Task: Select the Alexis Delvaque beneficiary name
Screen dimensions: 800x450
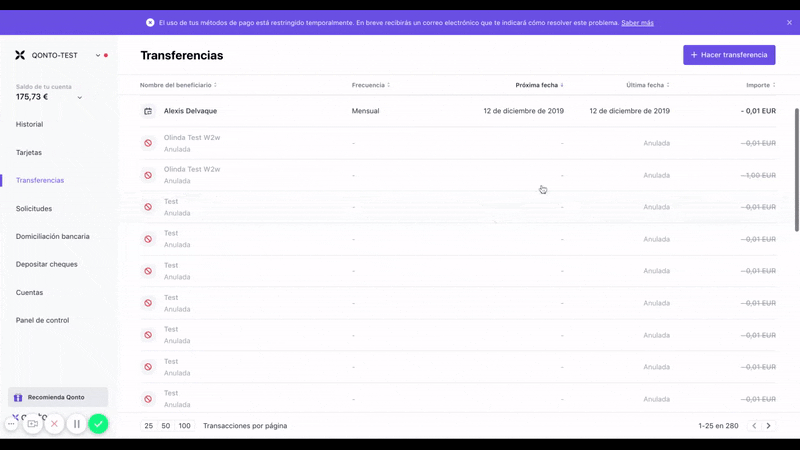Action: tap(190, 111)
